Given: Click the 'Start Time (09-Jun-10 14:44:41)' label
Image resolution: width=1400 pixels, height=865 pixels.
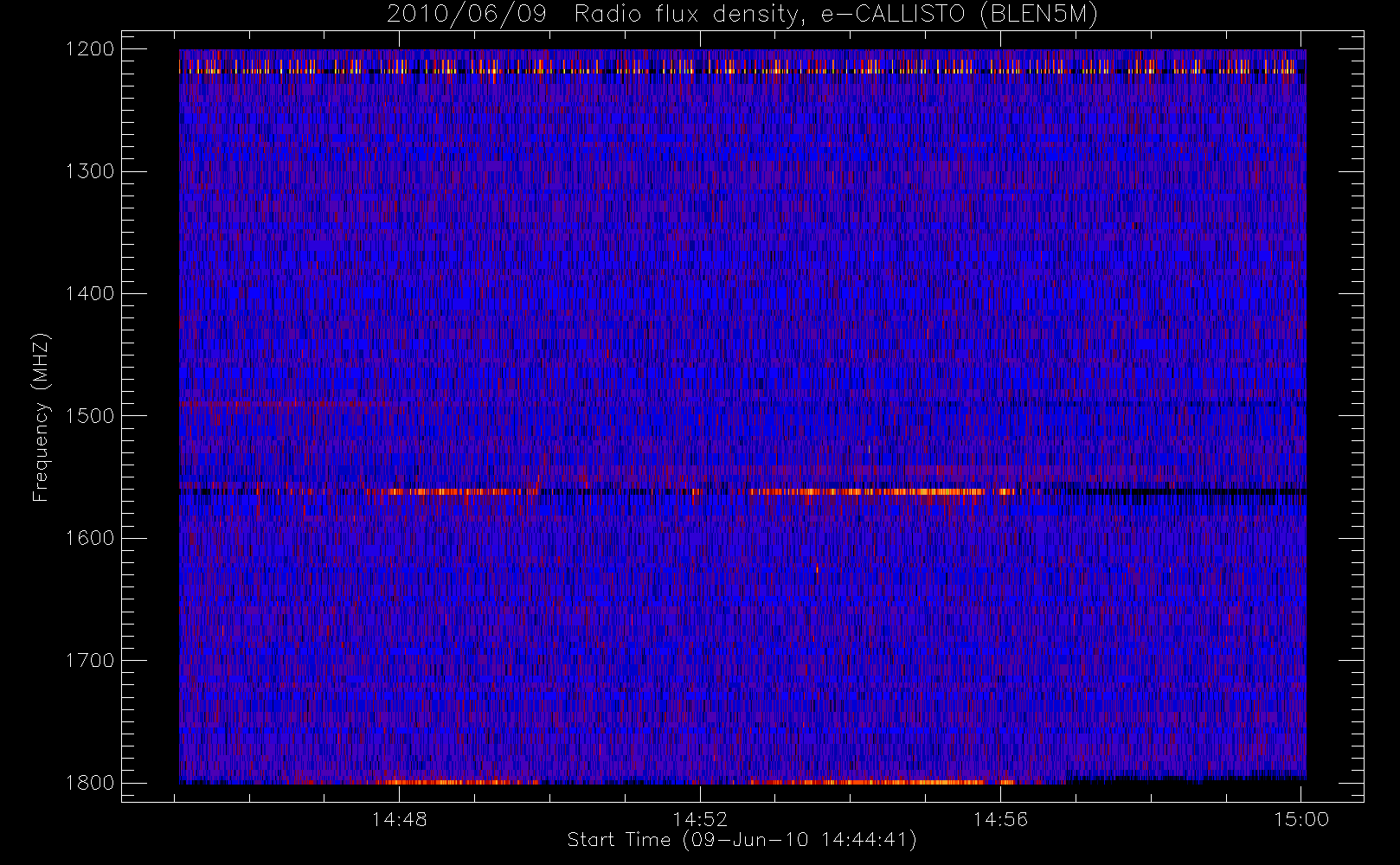Looking at the screenshot, I should [x=742, y=840].
